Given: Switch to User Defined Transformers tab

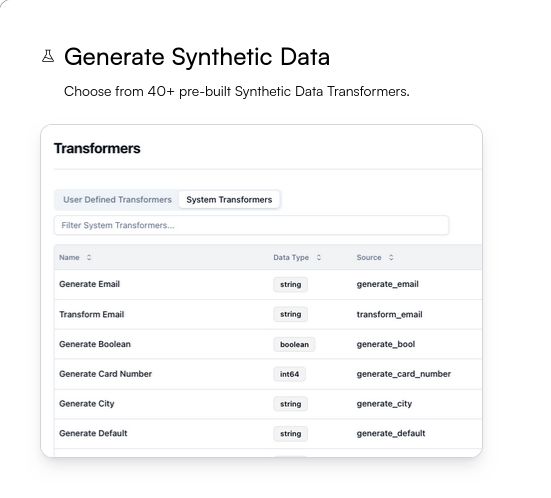Looking at the screenshot, I should pos(117,200).
